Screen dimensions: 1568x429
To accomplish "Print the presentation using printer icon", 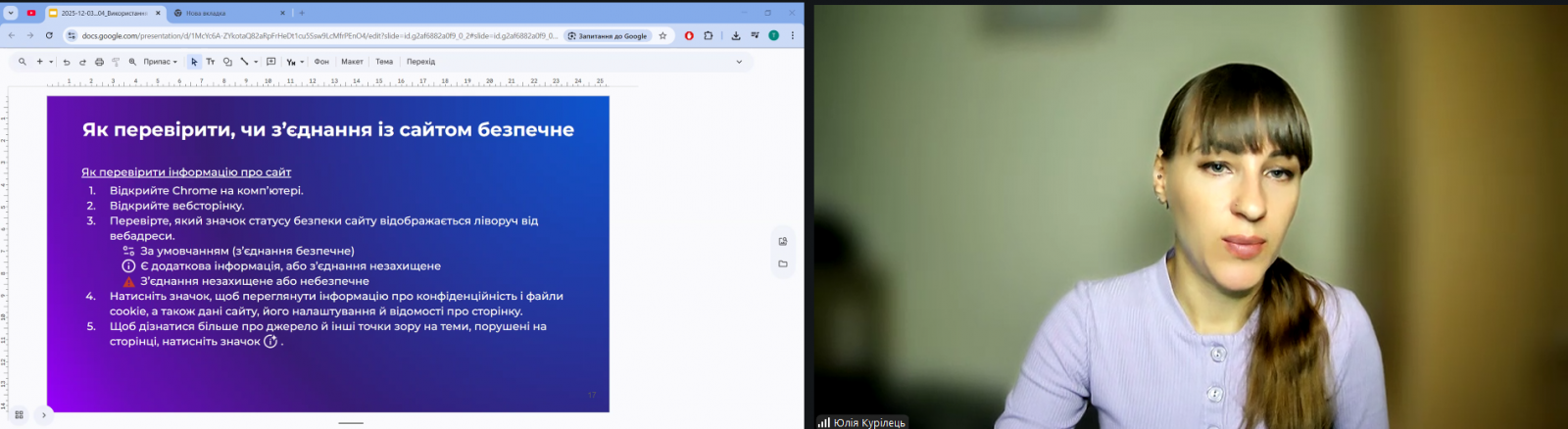I will tap(99, 62).
